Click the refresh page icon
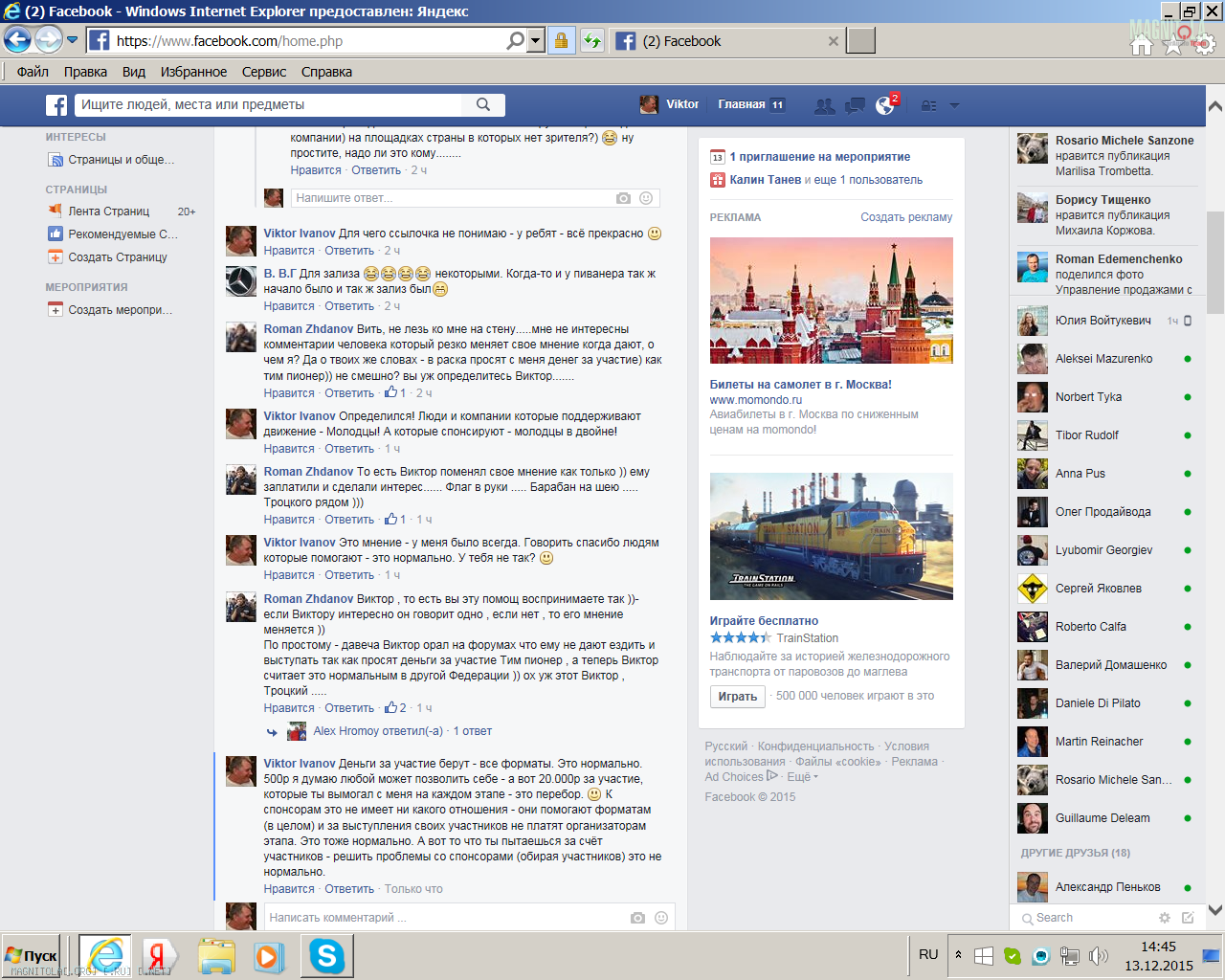1225x980 pixels. [592, 40]
